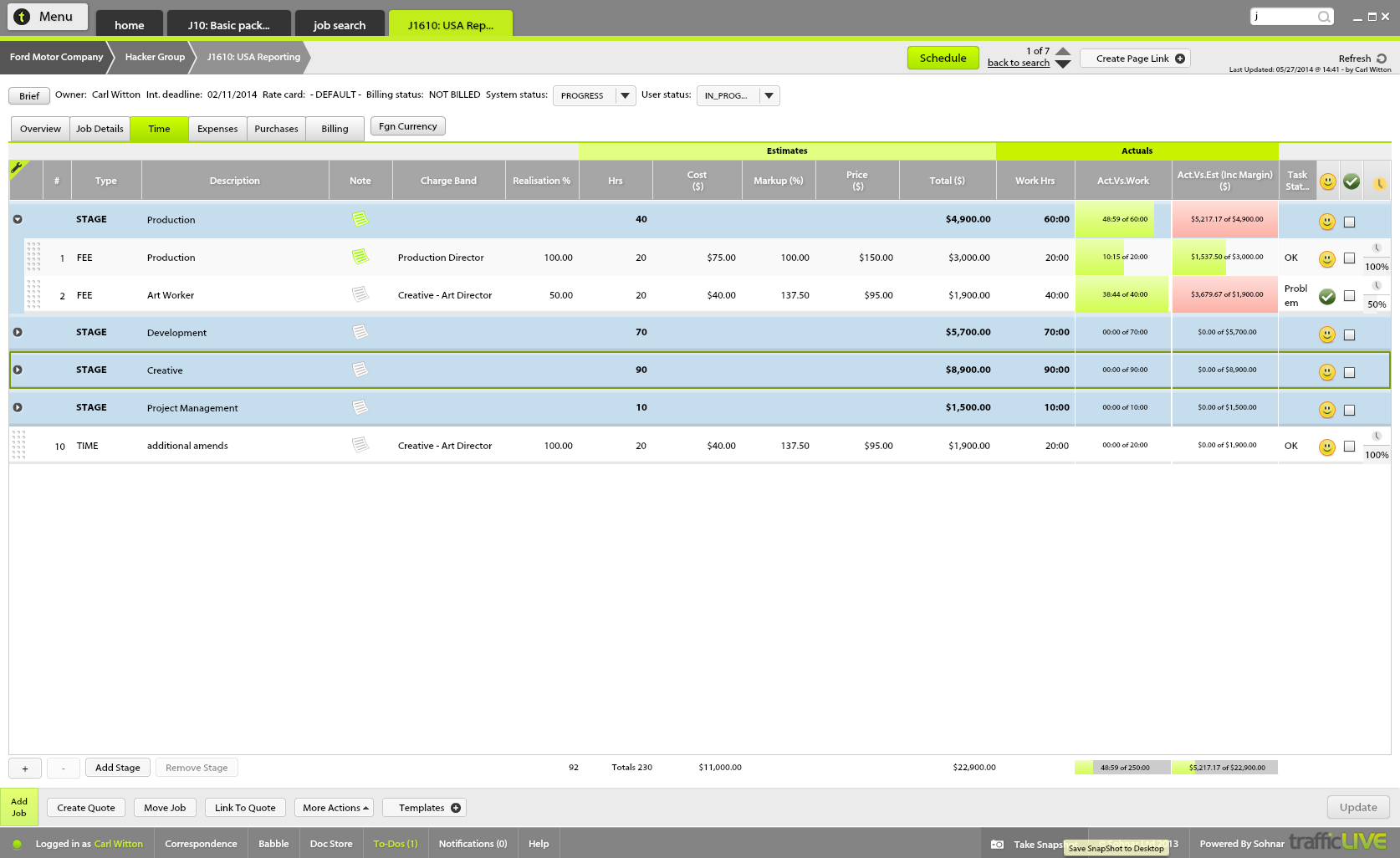1400x858 pixels.
Task: Click the Take Snapshot camera icon
Action: coord(997,845)
